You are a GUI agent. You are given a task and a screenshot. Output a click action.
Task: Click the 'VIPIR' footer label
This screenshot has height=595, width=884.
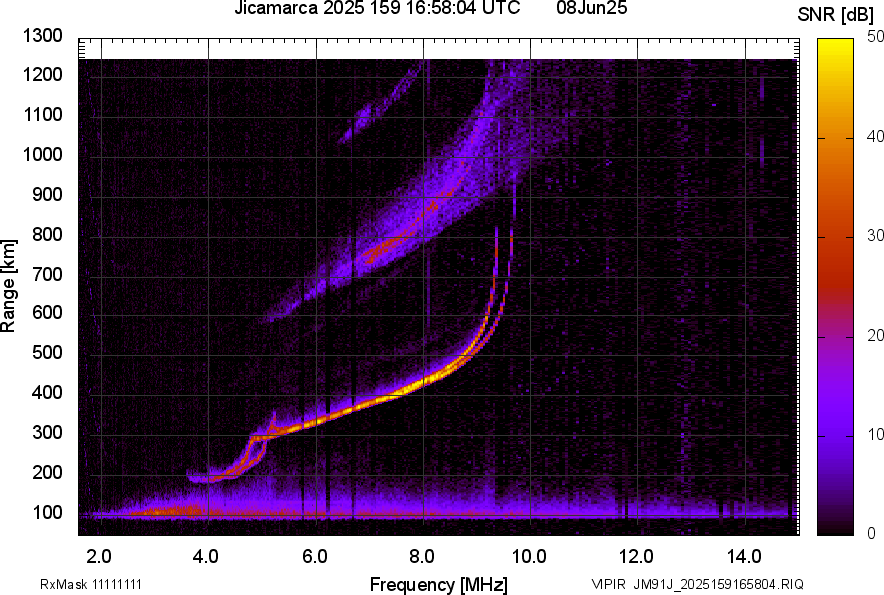[x=609, y=585]
